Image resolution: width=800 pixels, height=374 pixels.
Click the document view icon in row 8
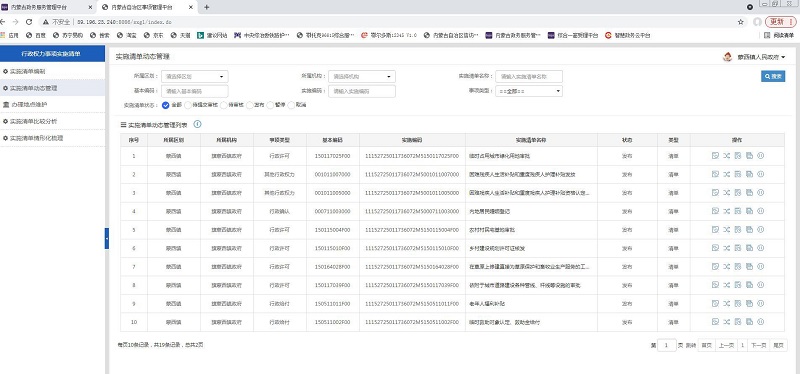pos(738,285)
